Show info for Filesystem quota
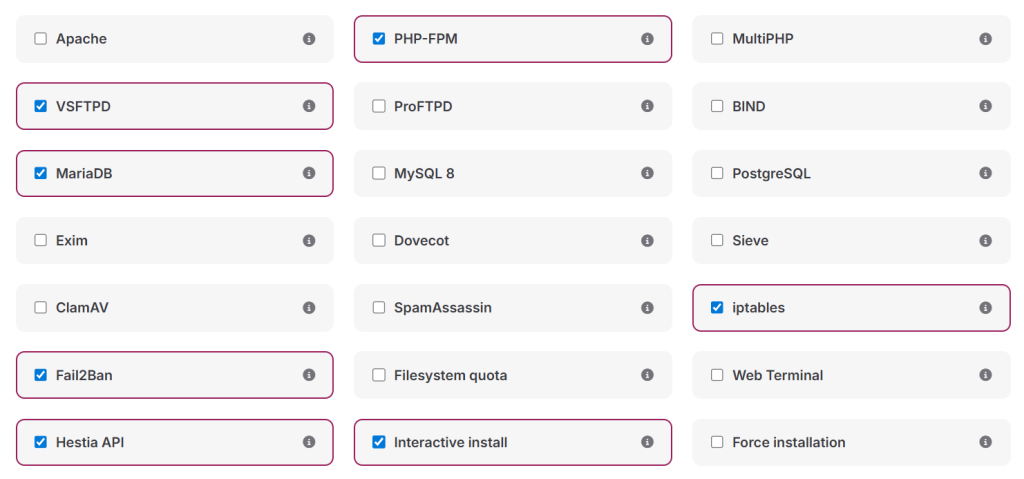1024x479 pixels. (x=647, y=375)
